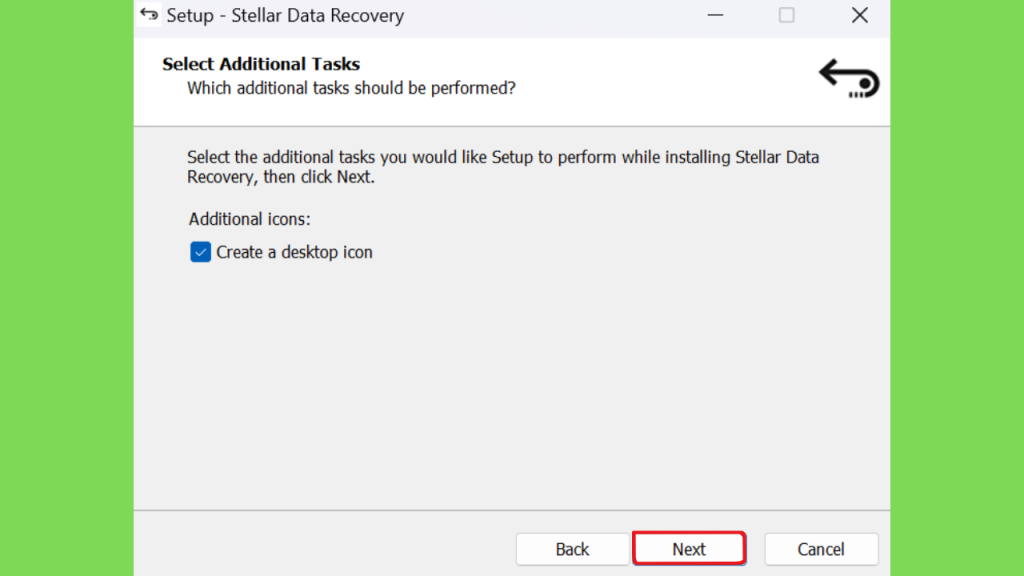Go Back to the previous setup step
Image resolution: width=1024 pixels, height=576 pixels.
(x=572, y=549)
